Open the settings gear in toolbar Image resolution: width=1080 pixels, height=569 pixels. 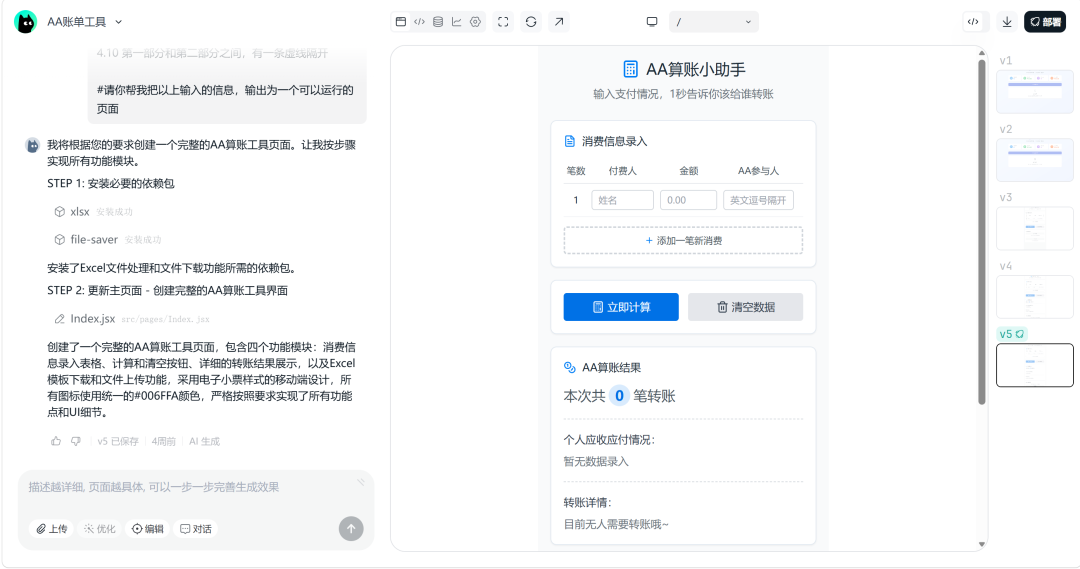(x=475, y=22)
